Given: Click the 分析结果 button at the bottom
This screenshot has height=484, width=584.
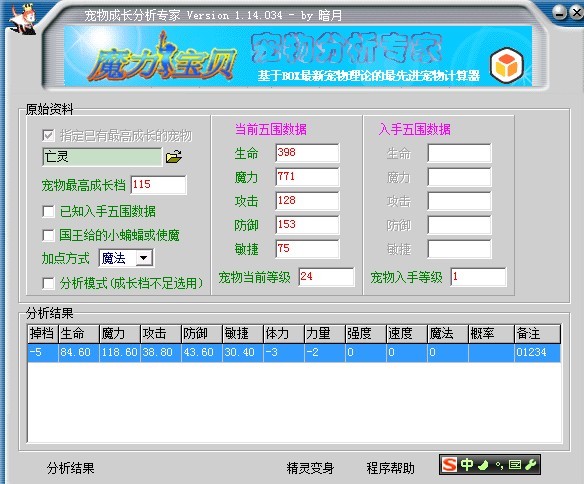Looking at the screenshot, I should pyautogui.click(x=71, y=468).
